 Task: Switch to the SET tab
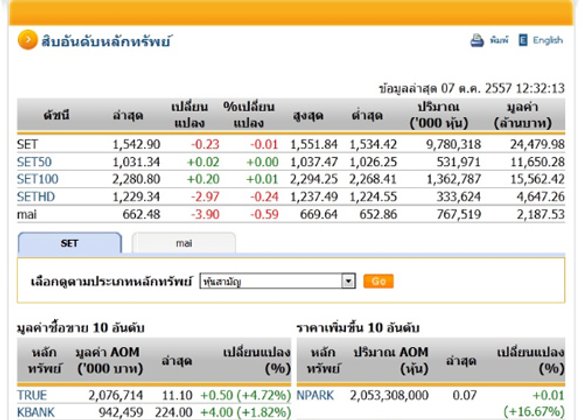(x=70, y=243)
